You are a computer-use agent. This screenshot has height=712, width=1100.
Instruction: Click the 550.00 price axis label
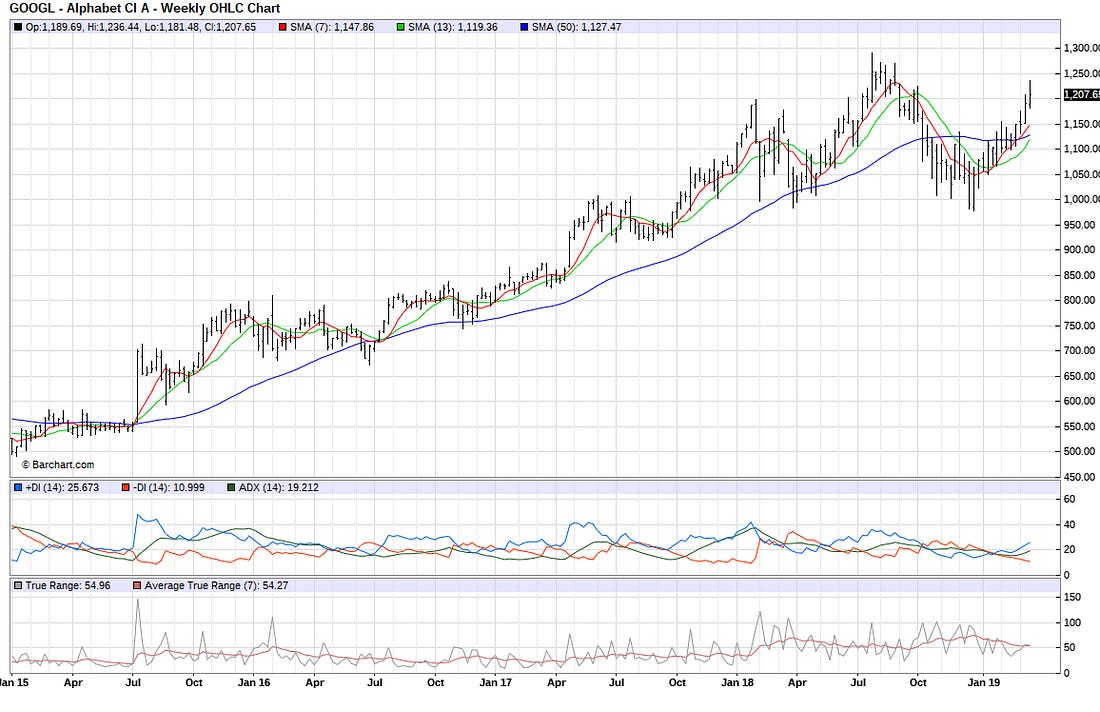tap(1080, 426)
